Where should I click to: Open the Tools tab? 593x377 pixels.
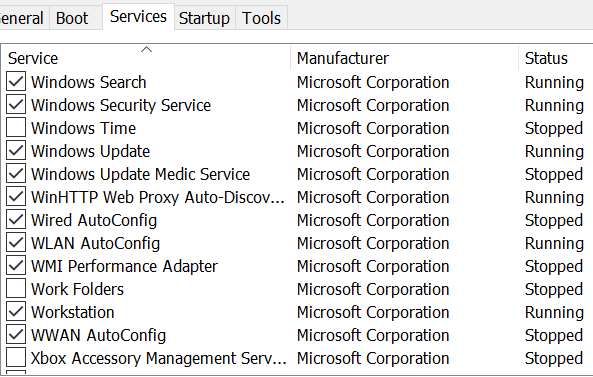tap(261, 18)
